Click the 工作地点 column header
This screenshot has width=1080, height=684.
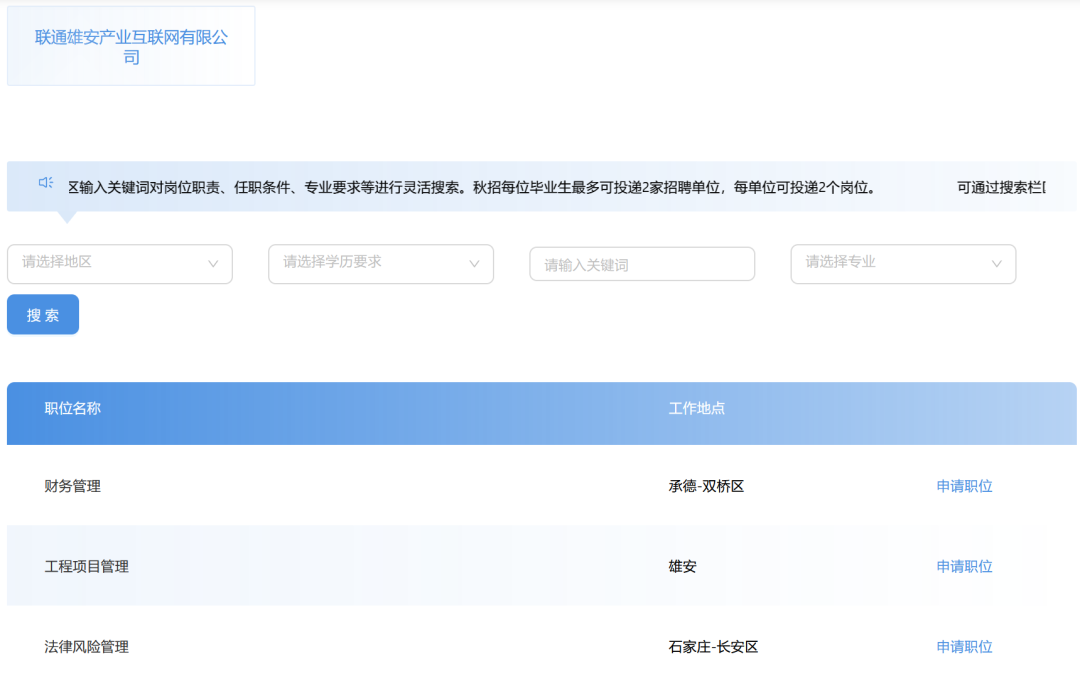tap(696, 408)
